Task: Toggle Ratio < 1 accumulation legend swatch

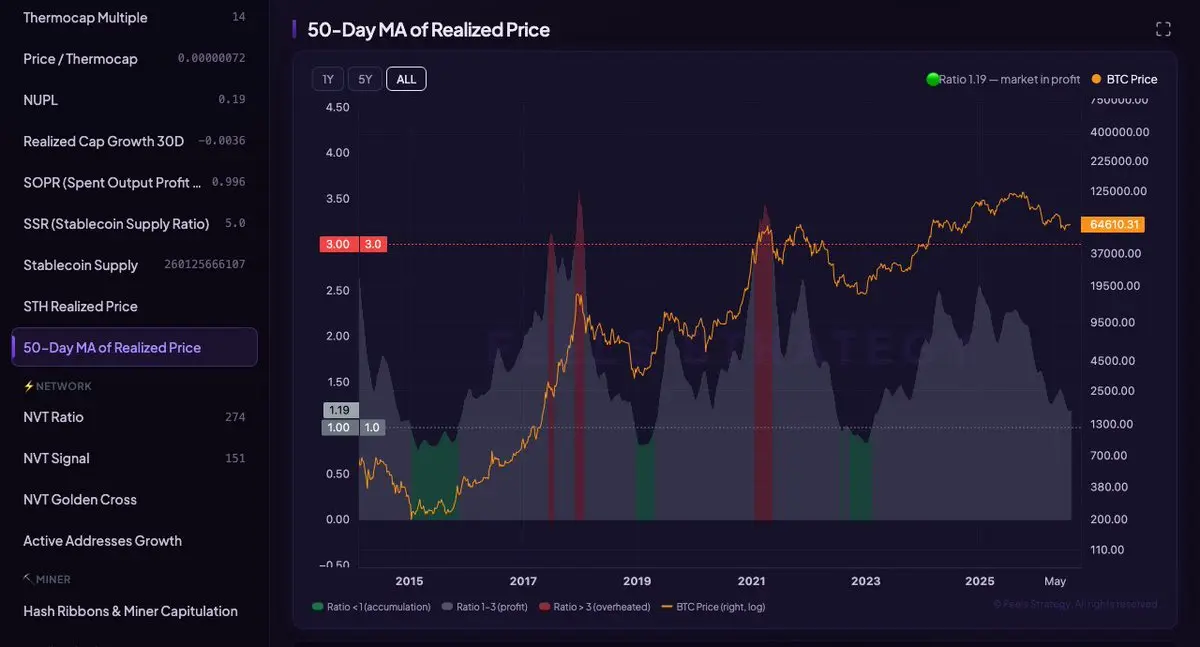Action: [x=317, y=607]
